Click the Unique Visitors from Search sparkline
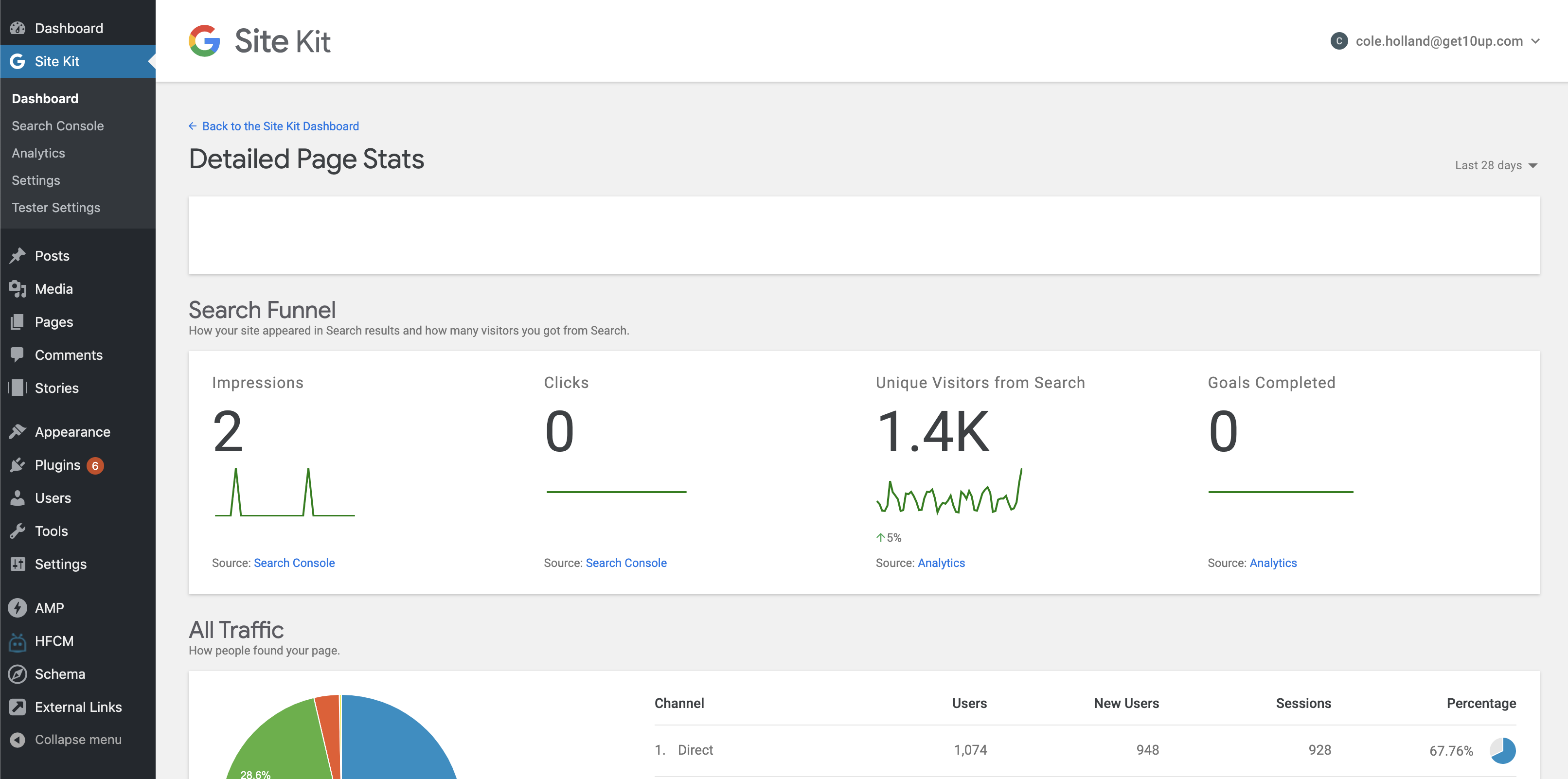 click(949, 491)
